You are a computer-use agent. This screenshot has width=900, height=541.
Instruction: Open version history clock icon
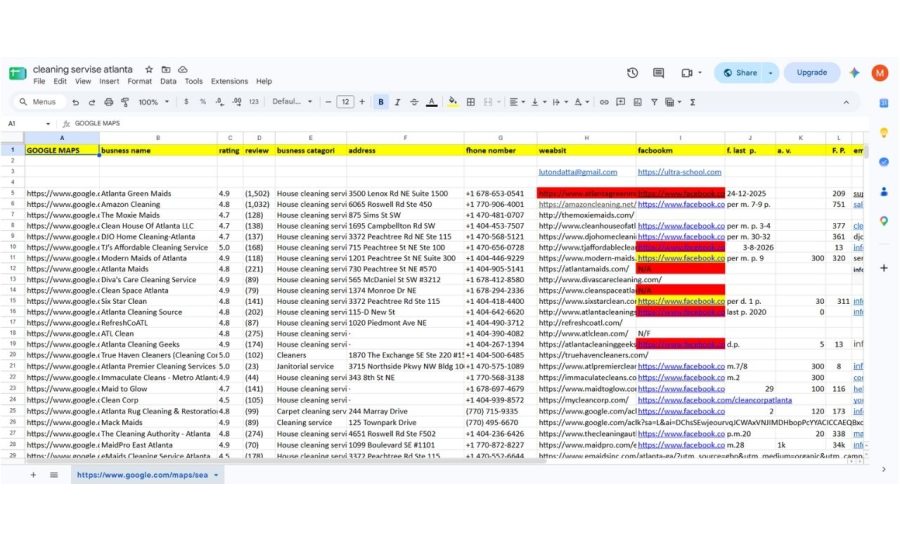632,73
